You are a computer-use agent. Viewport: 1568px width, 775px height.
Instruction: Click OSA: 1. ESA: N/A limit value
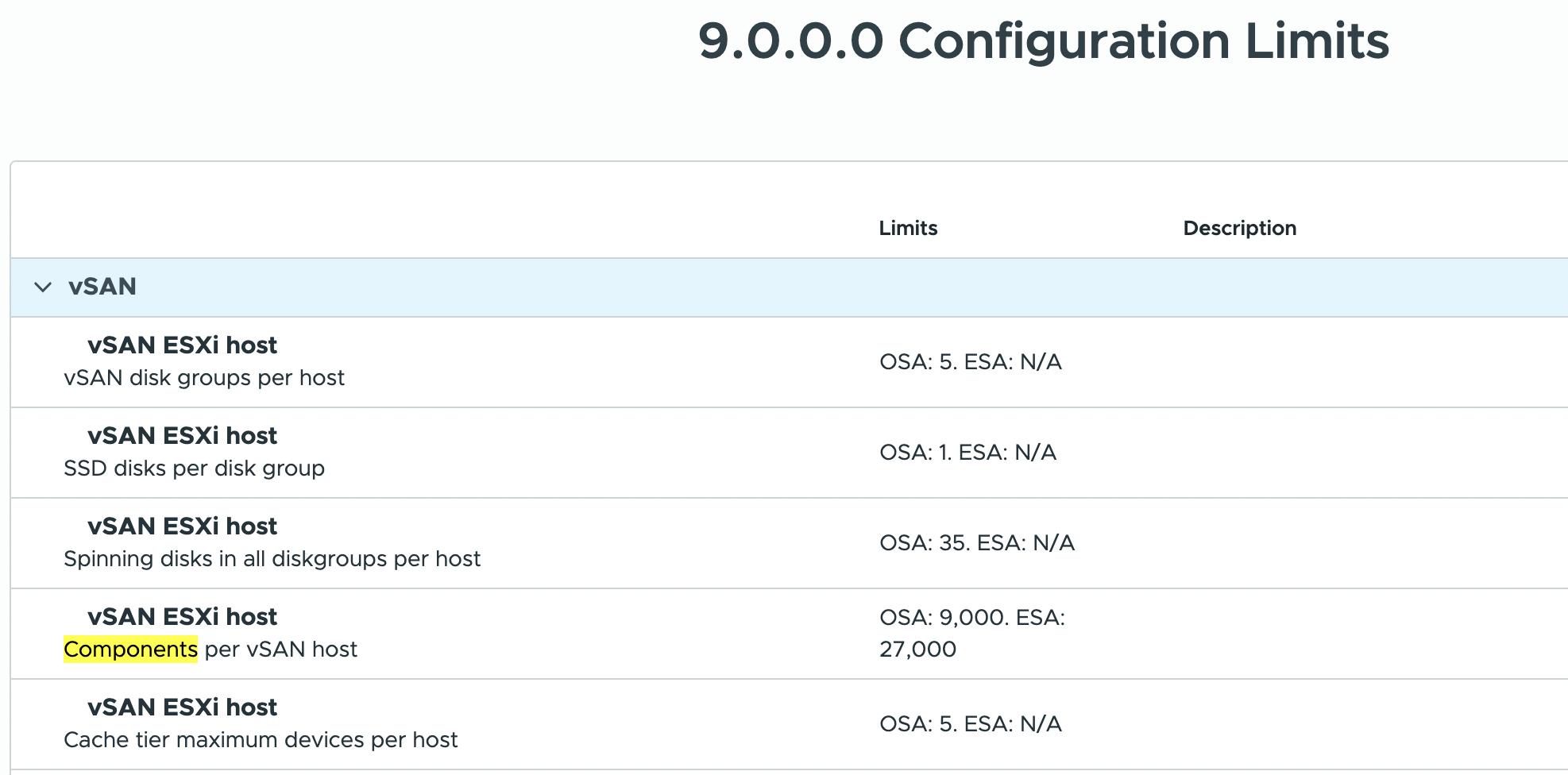click(967, 453)
